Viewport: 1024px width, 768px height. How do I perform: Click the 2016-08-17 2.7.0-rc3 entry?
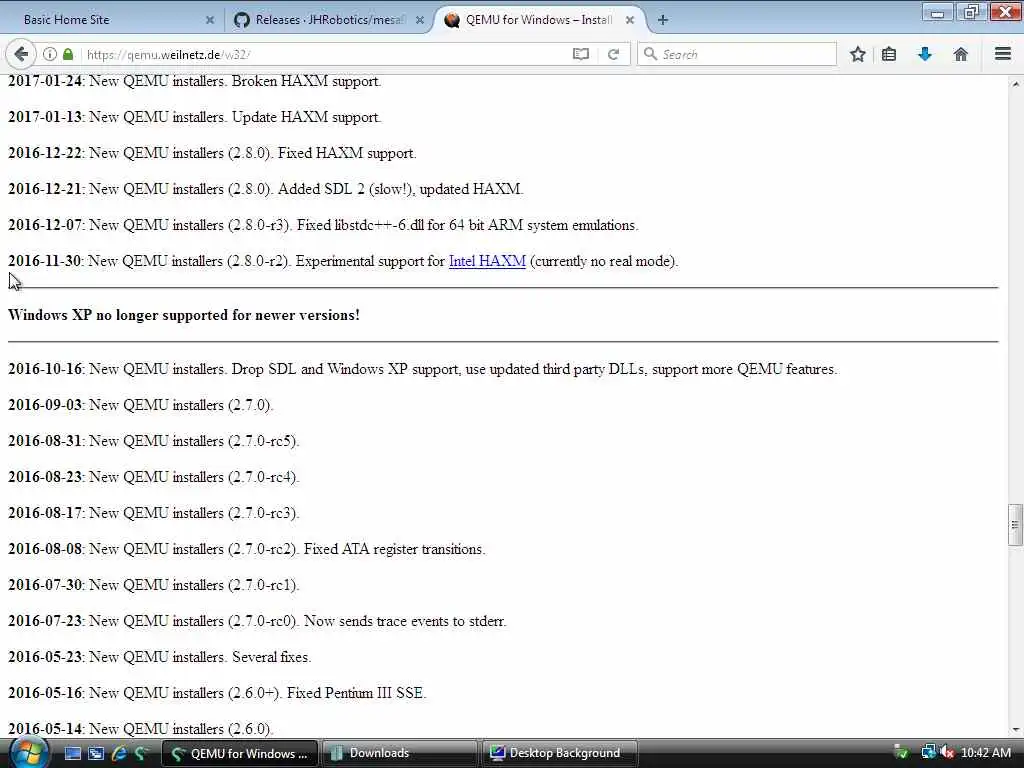point(153,513)
